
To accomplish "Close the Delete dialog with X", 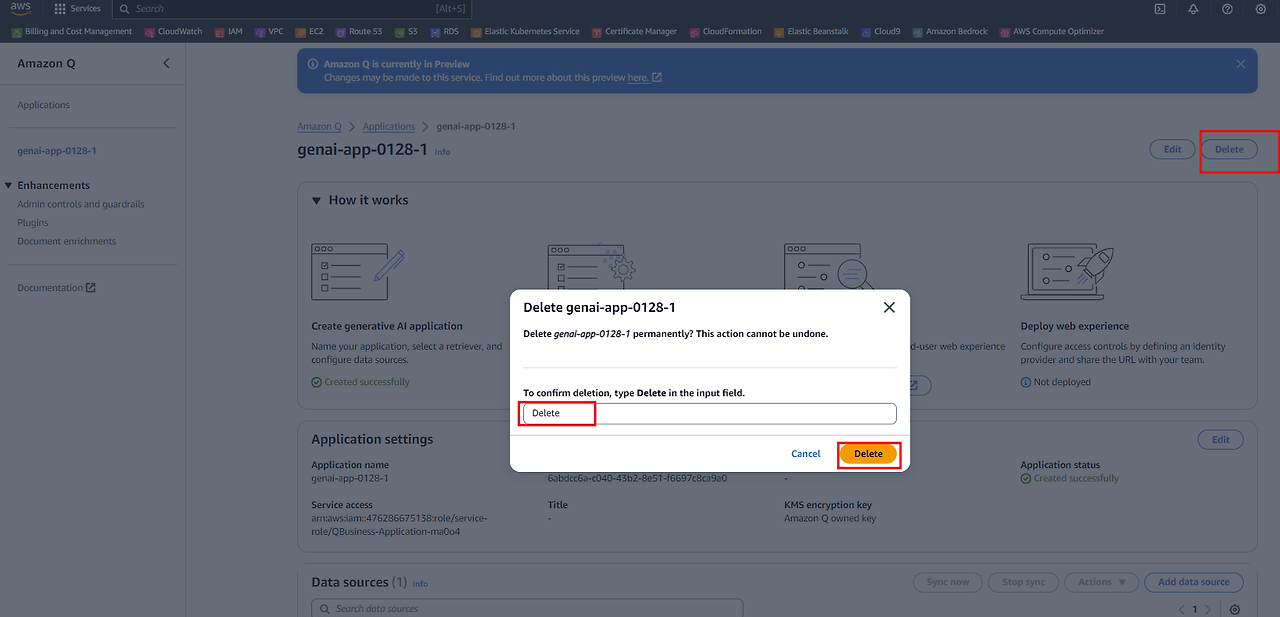I will [x=889, y=308].
